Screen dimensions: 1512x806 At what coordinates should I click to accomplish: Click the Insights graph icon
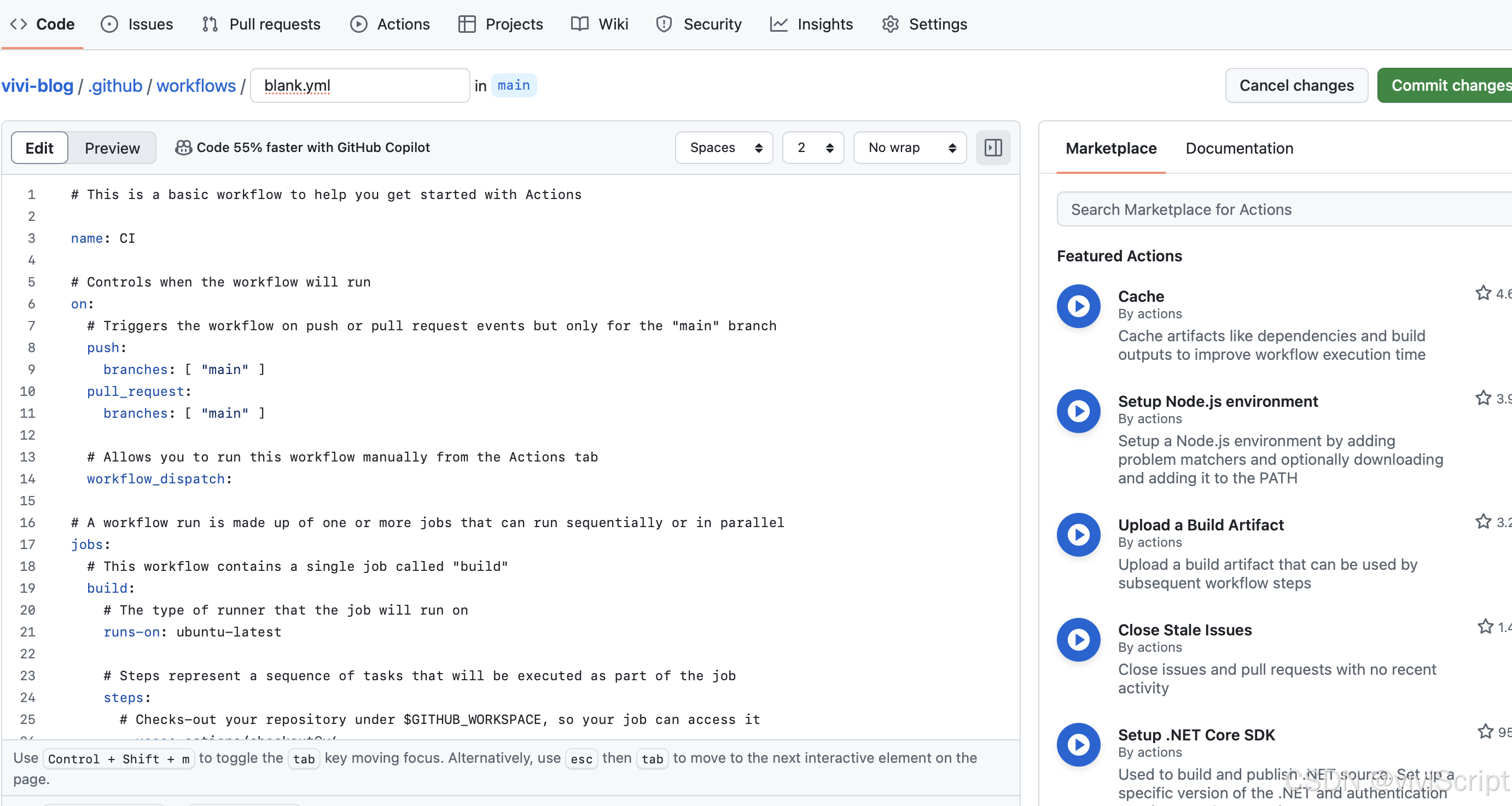tap(779, 24)
